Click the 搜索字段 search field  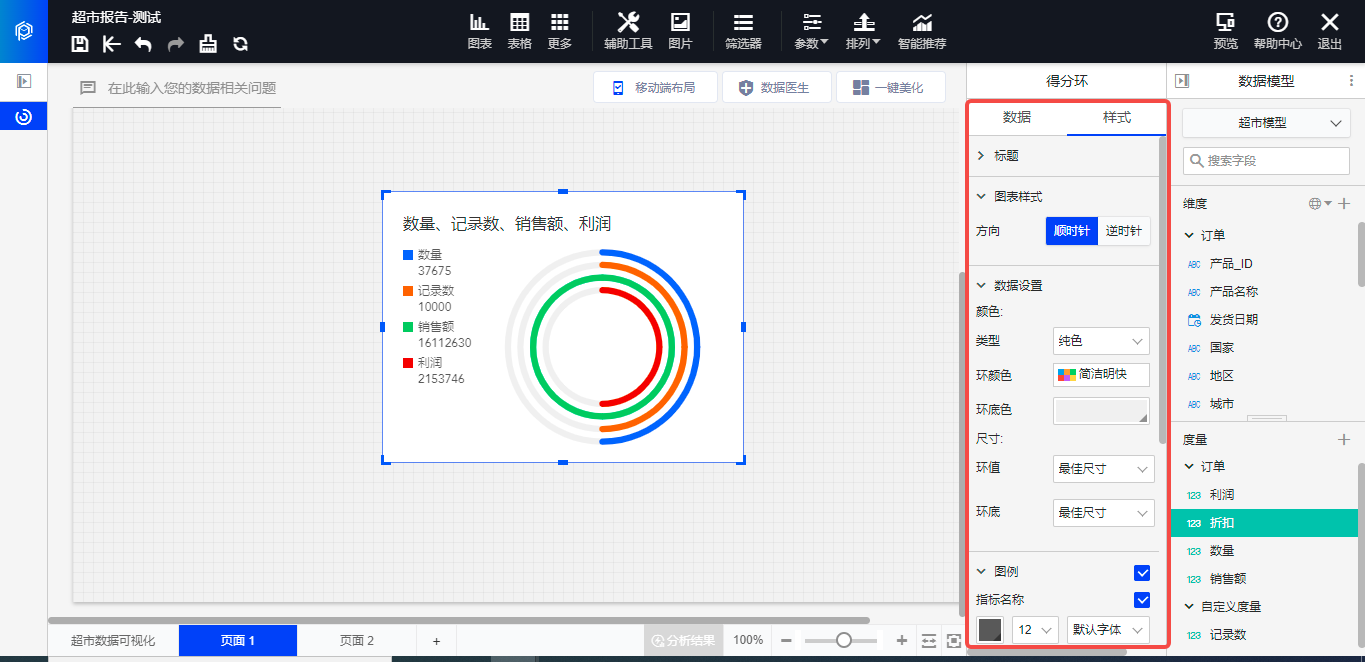click(x=1266, y=160)
